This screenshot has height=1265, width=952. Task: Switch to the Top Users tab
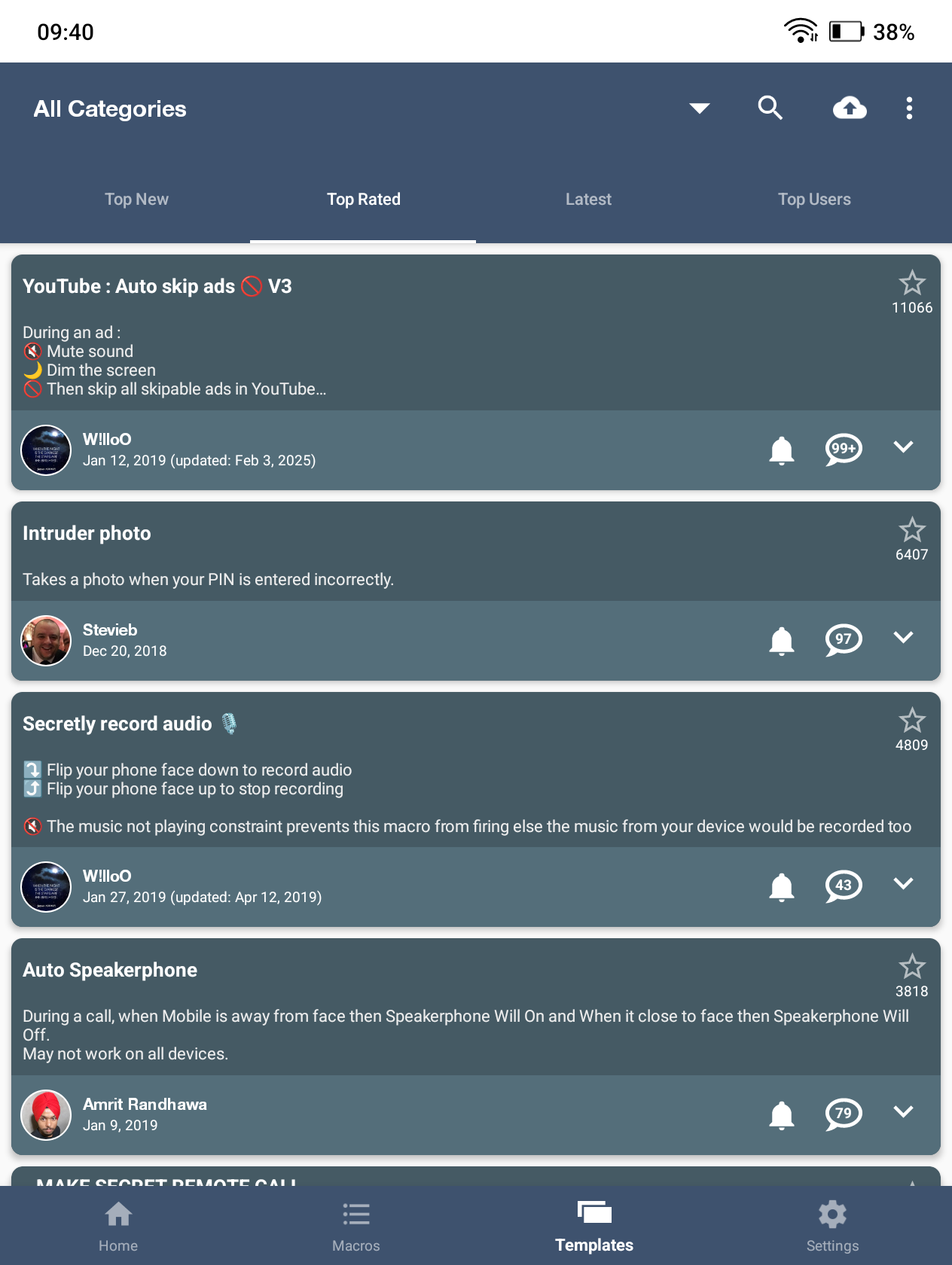pos(814,200)
